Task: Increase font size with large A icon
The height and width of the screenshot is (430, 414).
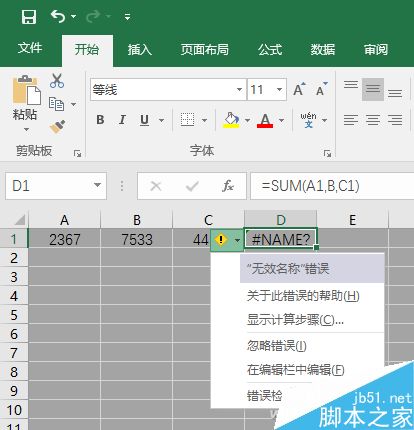Action: click(x=299, y=89)
